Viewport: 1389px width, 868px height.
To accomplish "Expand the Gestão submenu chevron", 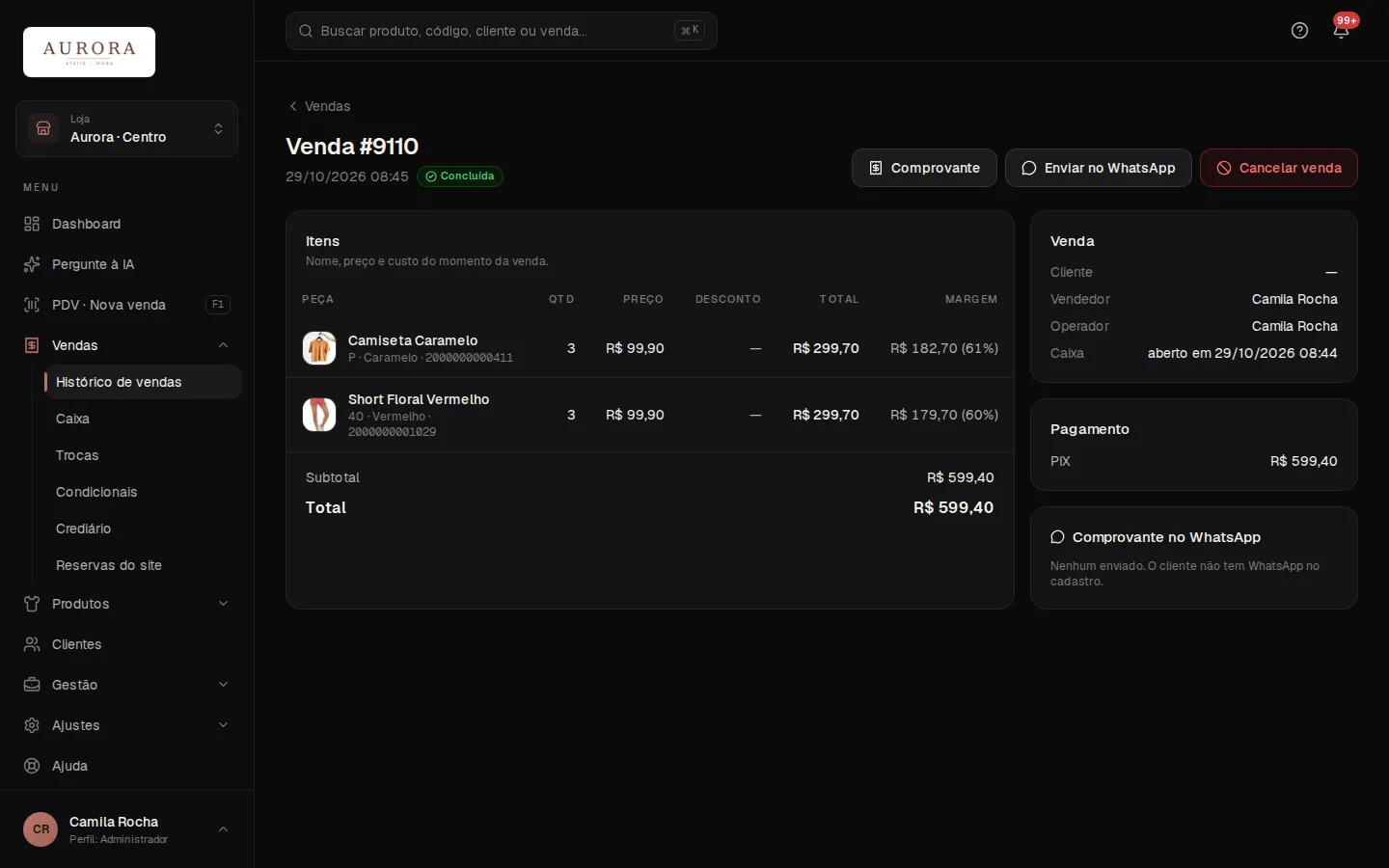I will pos(223,685).
